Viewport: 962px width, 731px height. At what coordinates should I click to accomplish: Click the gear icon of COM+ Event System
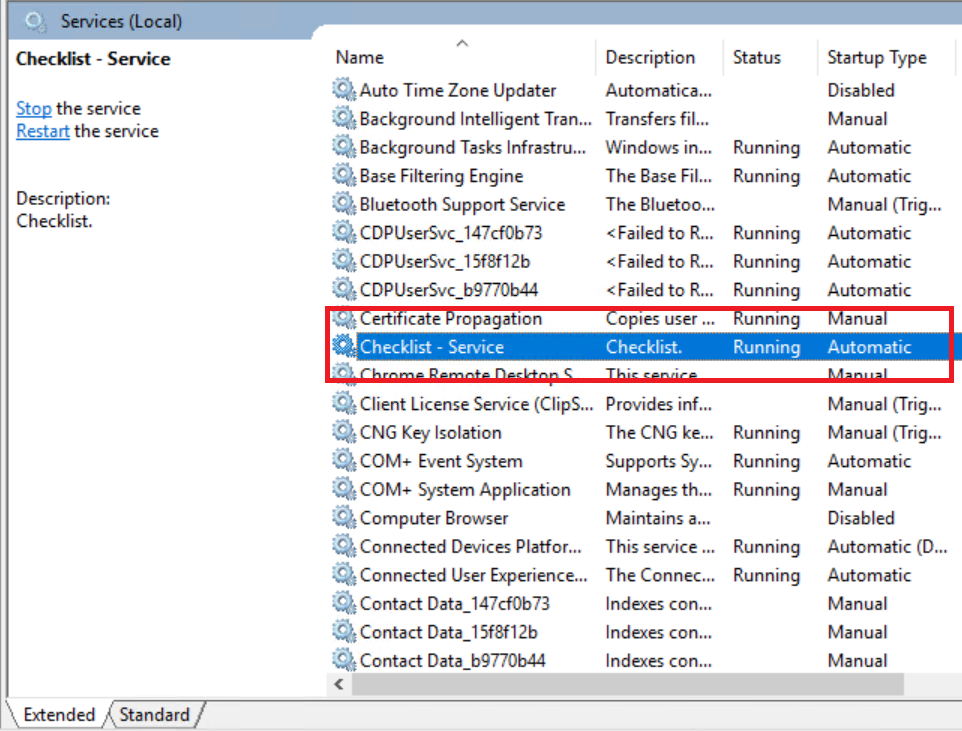pos(344,460)
